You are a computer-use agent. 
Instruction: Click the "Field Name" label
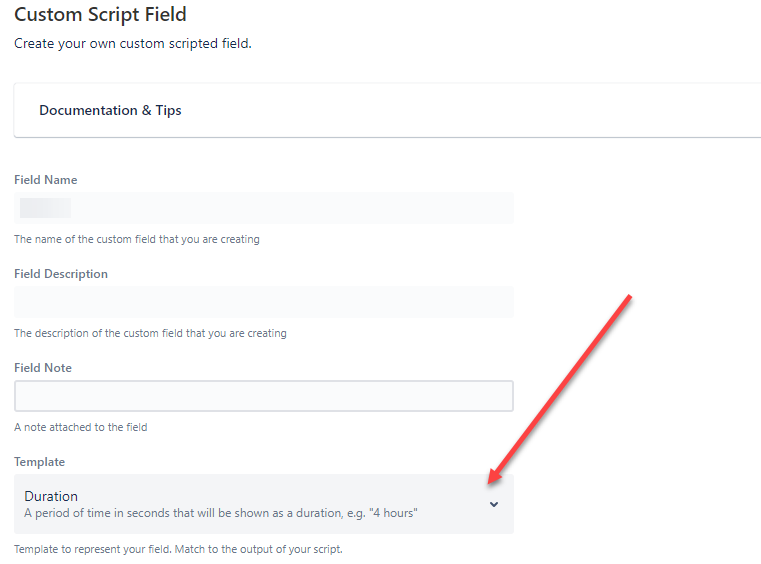coord(46,180)
